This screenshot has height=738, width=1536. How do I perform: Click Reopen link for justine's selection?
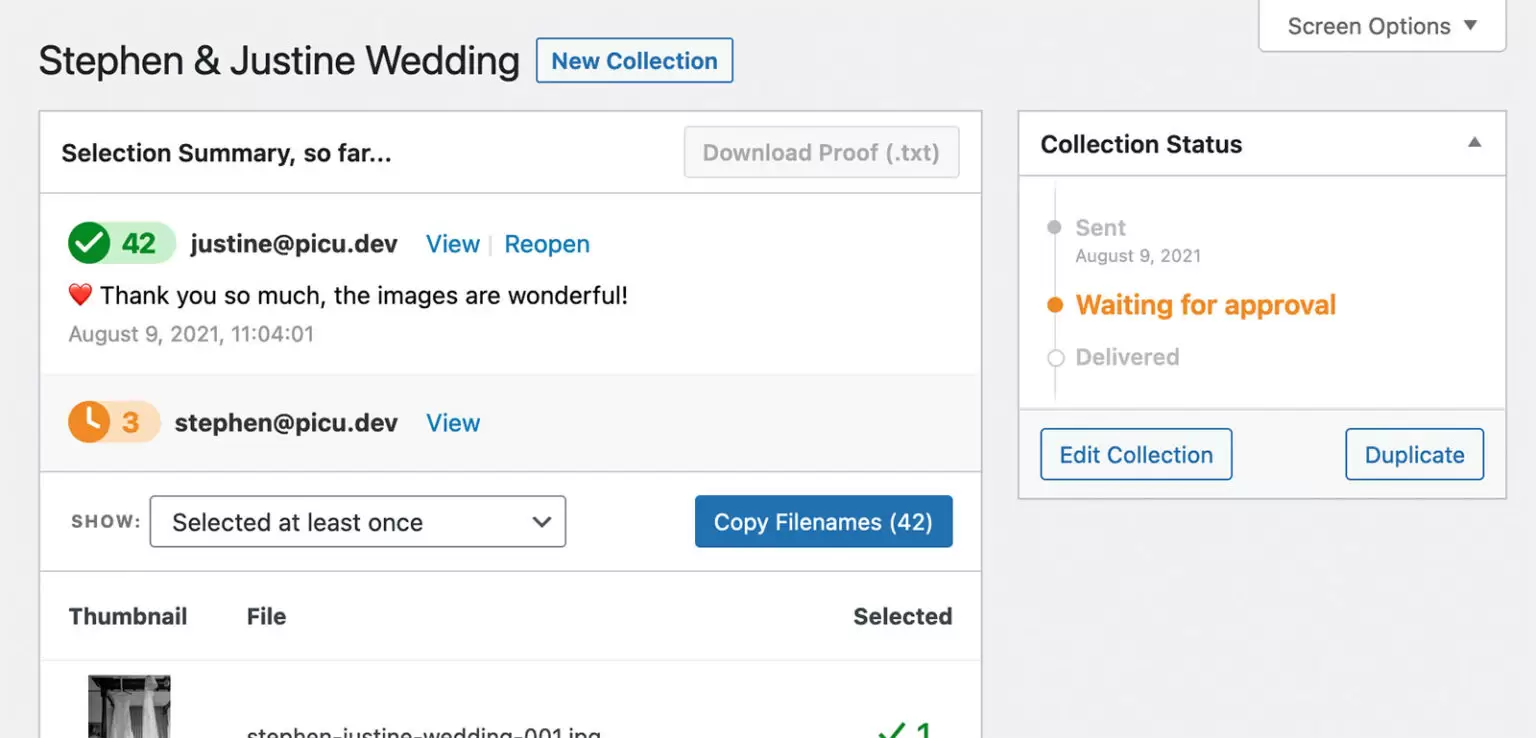[547, 244]
